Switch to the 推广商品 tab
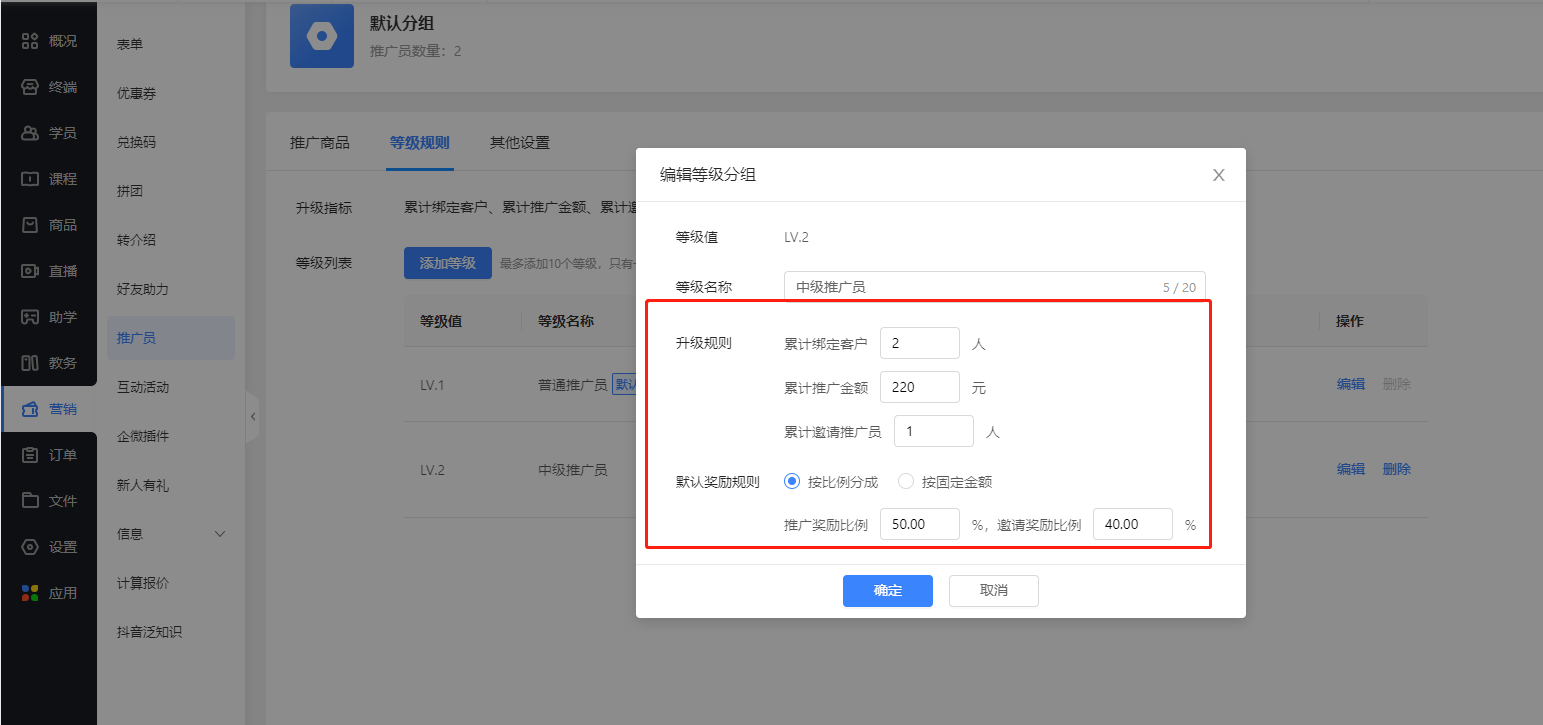 coord(320,142)
